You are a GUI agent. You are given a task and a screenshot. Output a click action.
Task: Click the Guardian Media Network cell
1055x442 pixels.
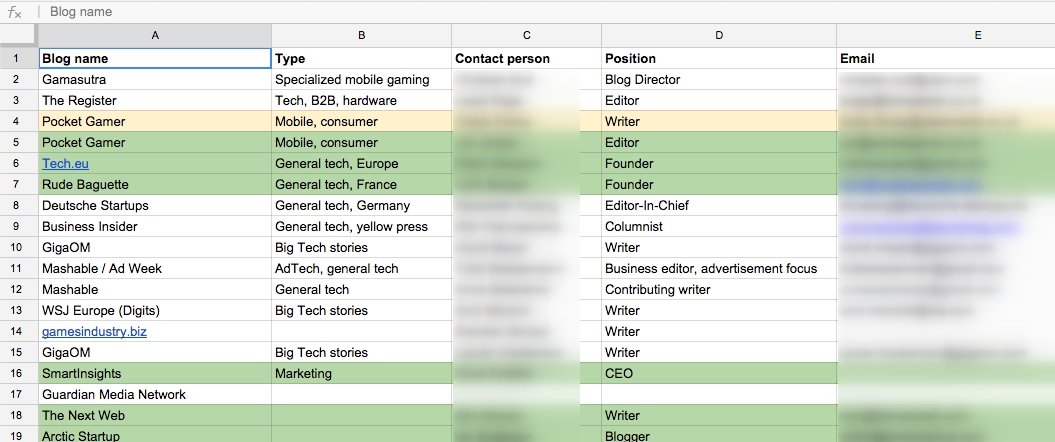(155, 394)
